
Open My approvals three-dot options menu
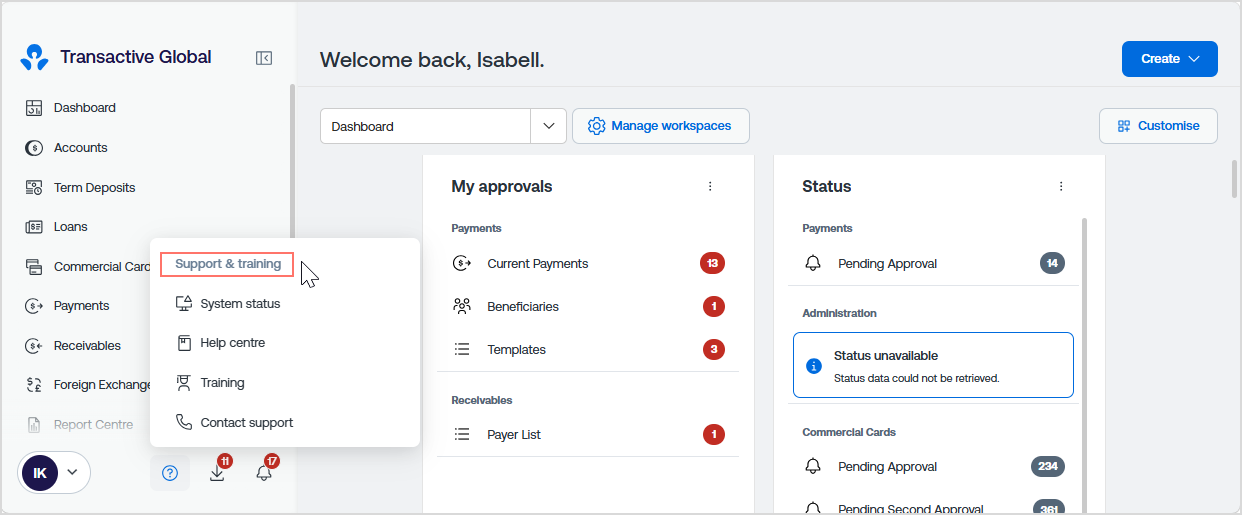pos(710,186)
